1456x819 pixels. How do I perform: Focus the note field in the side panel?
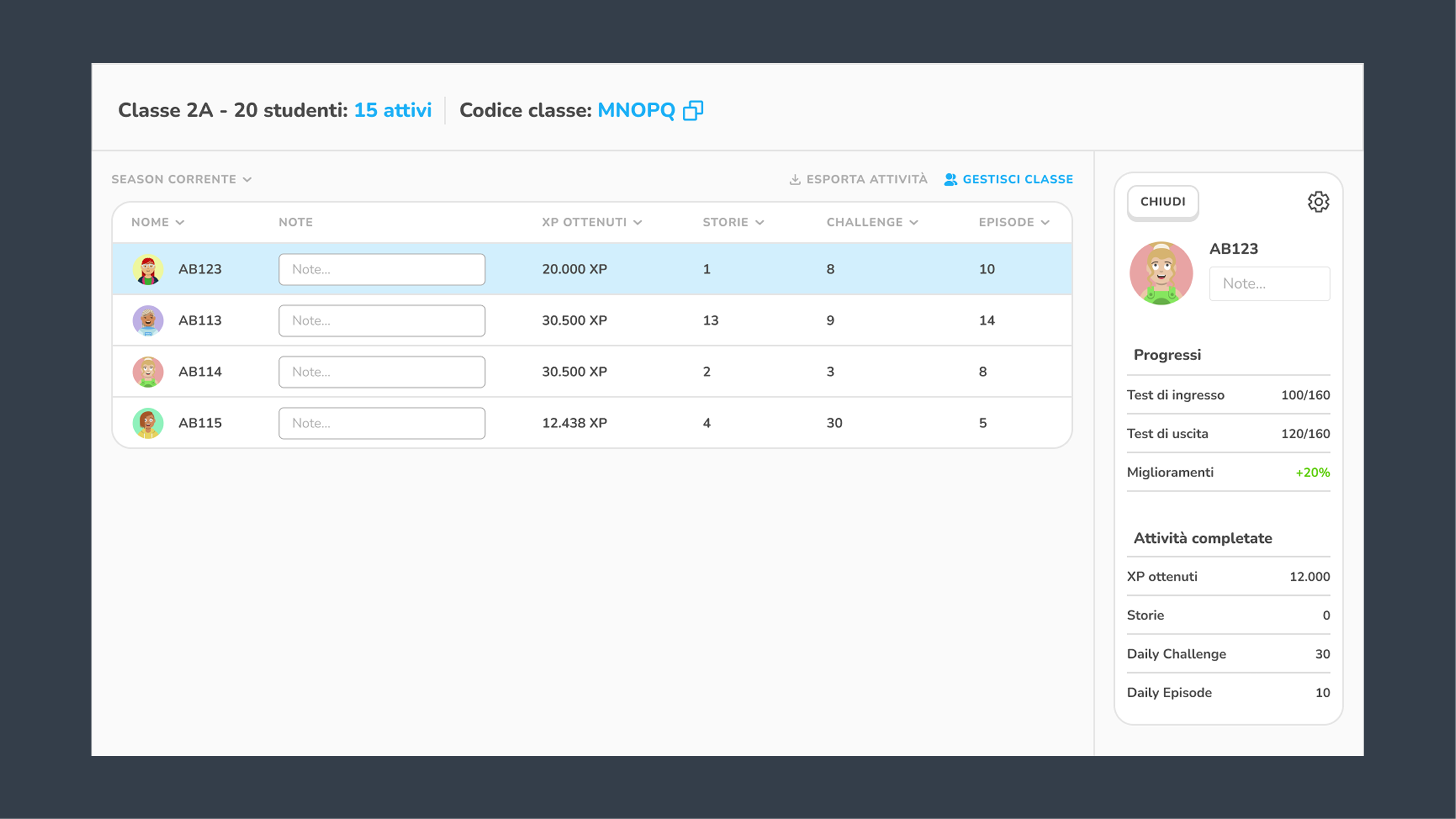(x=1269, y=284)
